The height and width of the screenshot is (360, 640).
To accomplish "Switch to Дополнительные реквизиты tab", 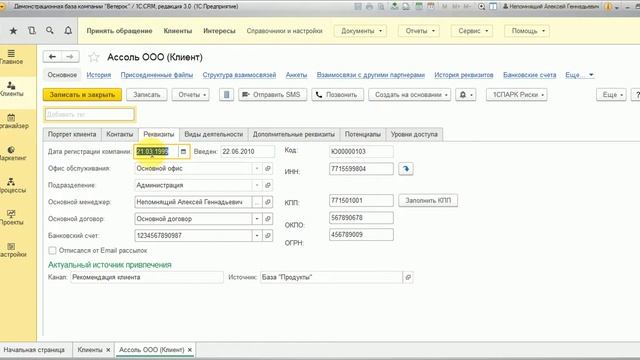I will [x=293, y=134].
